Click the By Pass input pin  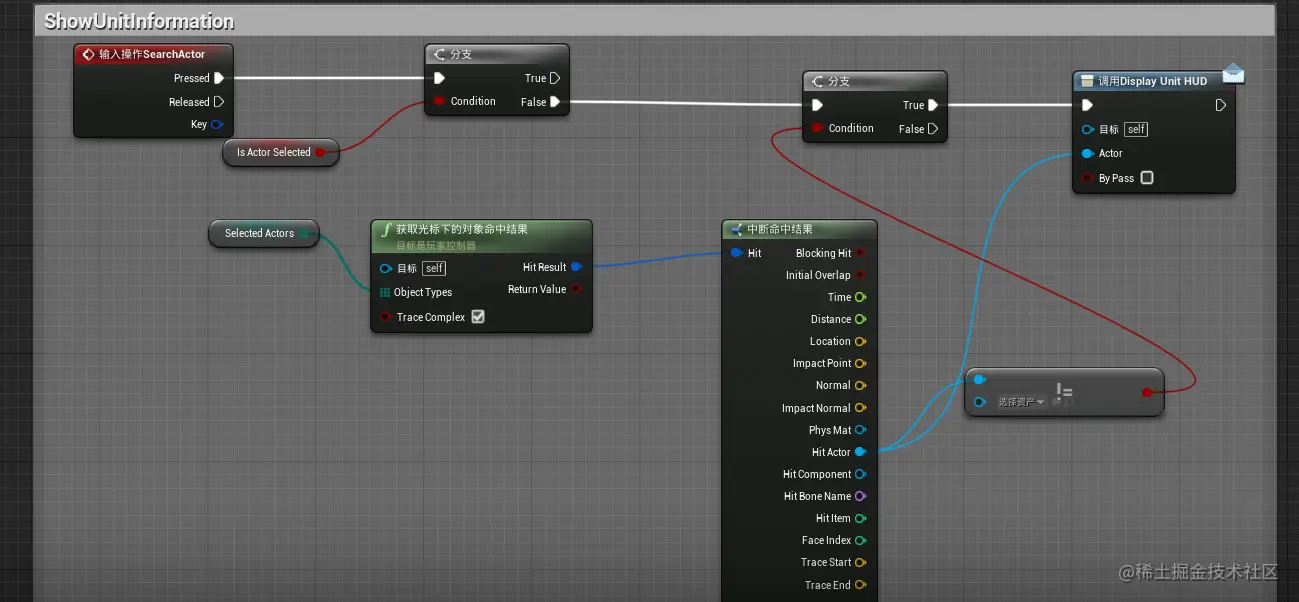[1087, 178]
